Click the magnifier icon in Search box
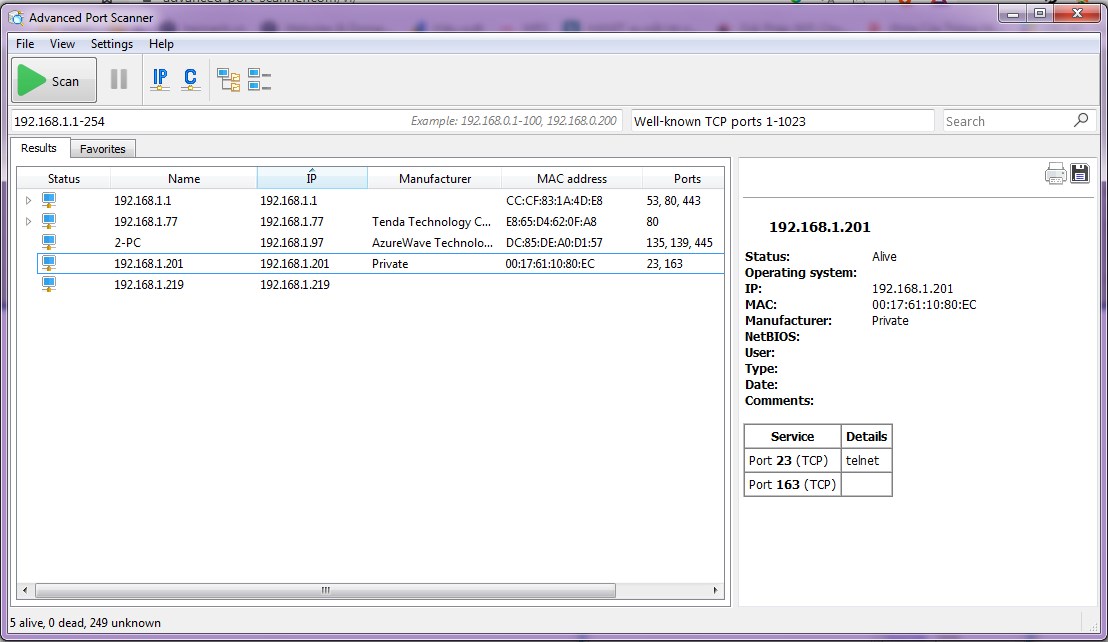1108x642 pixels. [x=1081, y=120]
